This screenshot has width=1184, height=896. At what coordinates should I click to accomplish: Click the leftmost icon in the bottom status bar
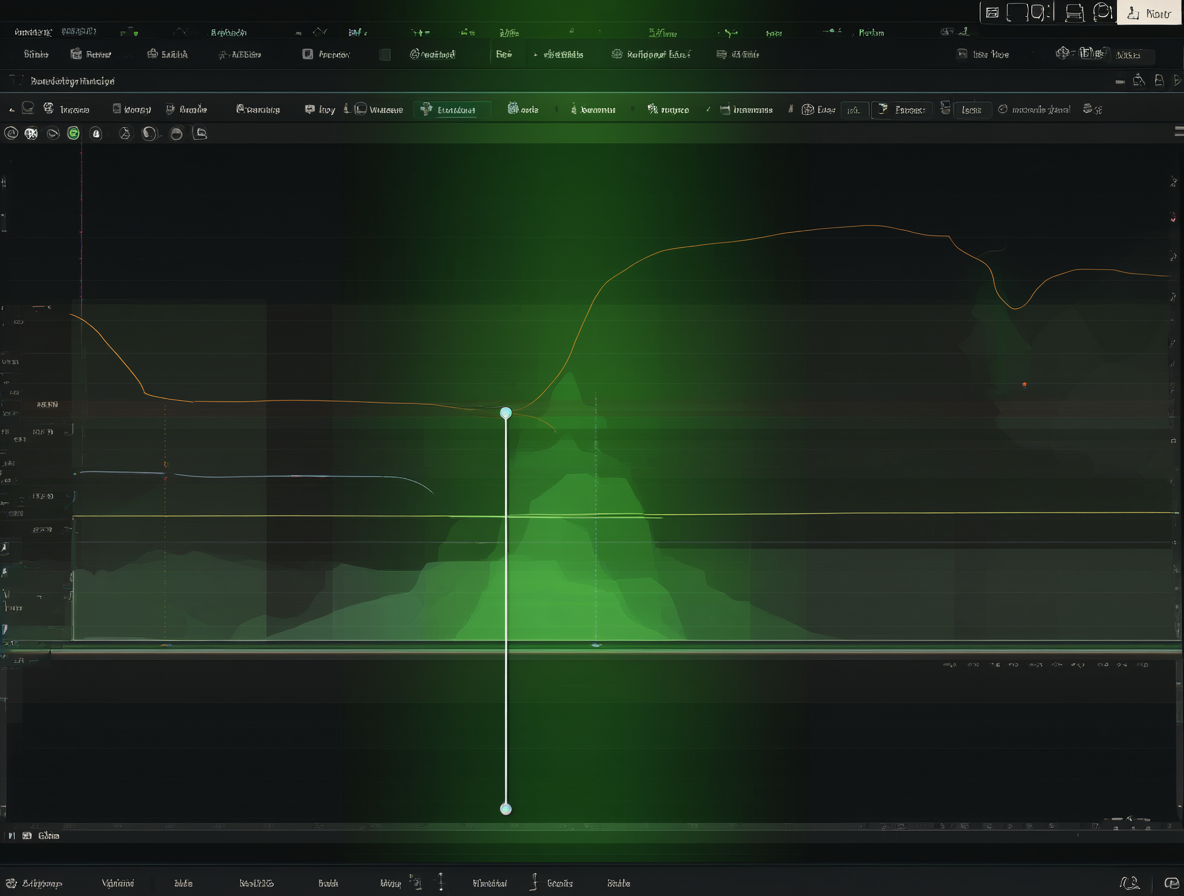coord(11,883)
